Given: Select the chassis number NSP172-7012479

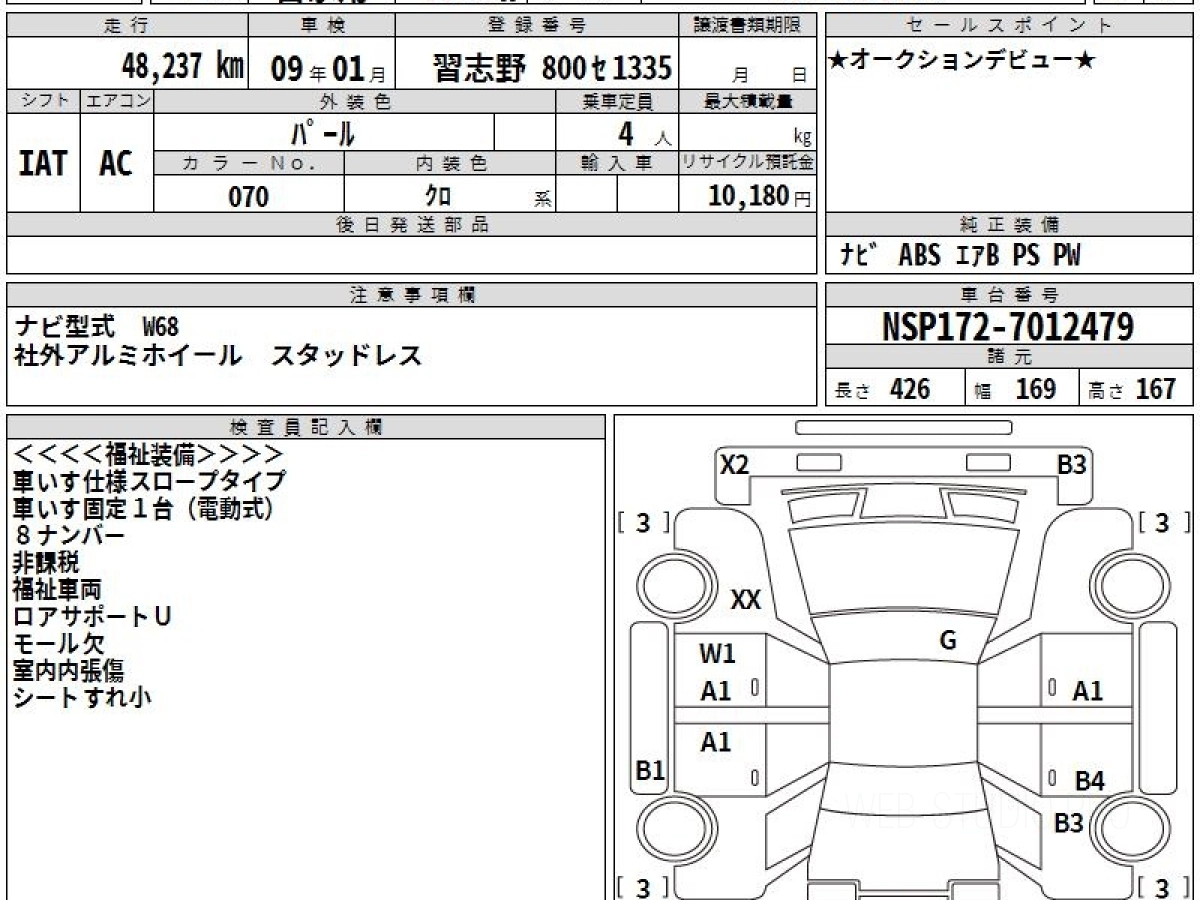Looking at the screenshot, I should 1008,326.
